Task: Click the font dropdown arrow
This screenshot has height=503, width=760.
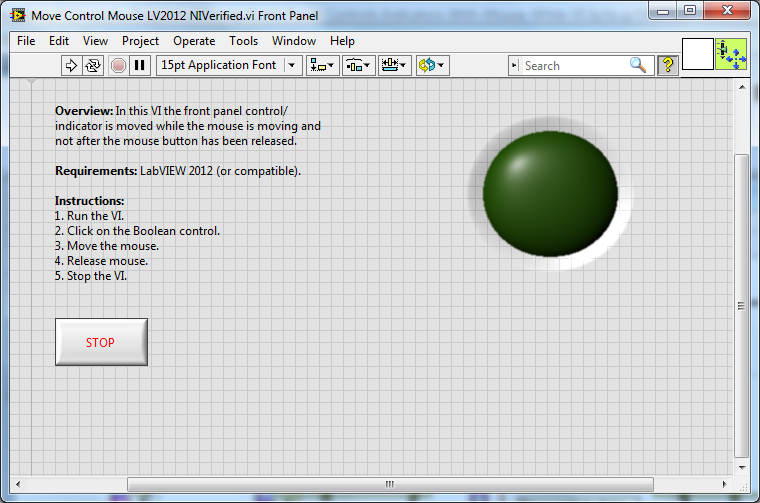Action: point(292,65)
